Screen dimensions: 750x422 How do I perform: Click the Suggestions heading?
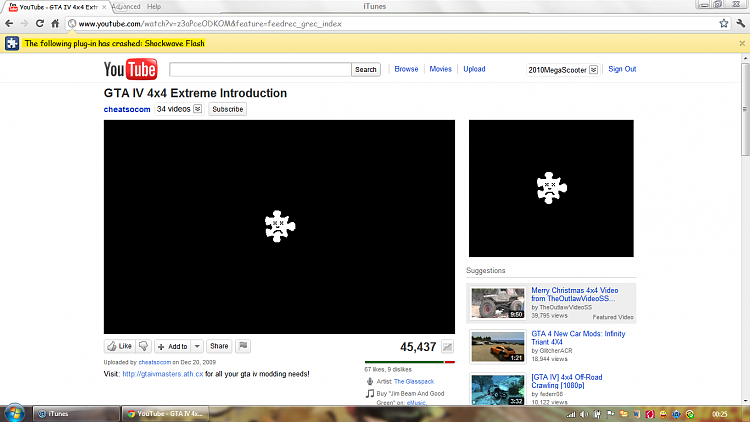click(x=485, y=270)
